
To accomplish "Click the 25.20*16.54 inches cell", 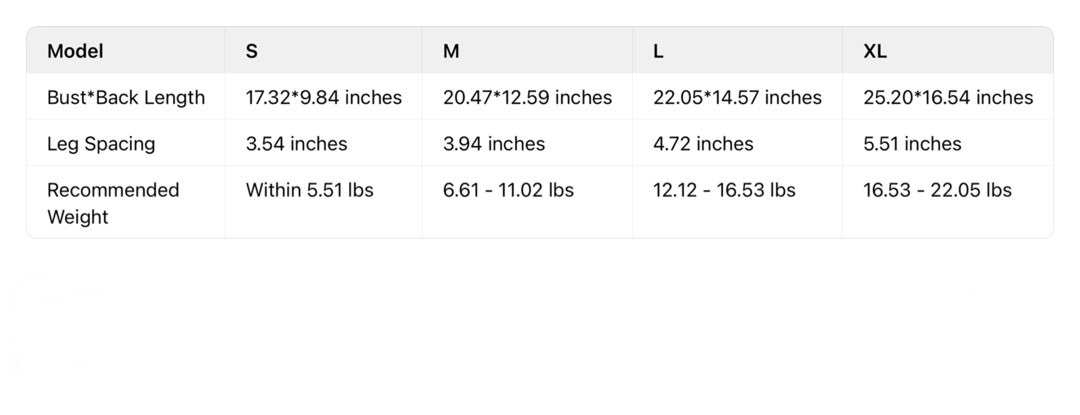I will (x=948, y=97).
